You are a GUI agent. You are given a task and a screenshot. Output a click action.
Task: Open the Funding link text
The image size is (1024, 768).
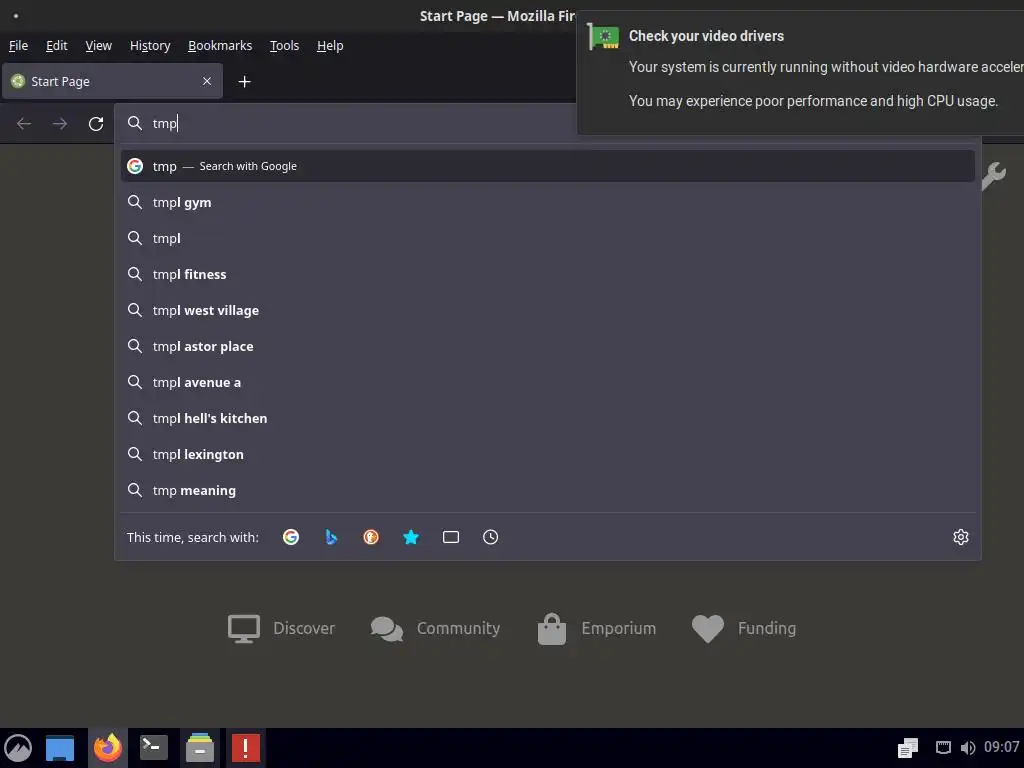(767, 628)
